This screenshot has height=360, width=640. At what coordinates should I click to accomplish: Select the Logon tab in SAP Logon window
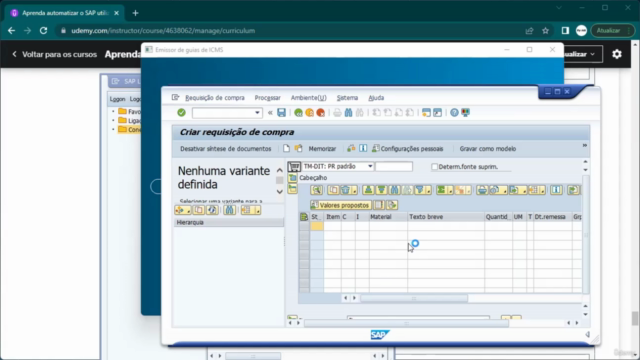click(x=118, y=99)
